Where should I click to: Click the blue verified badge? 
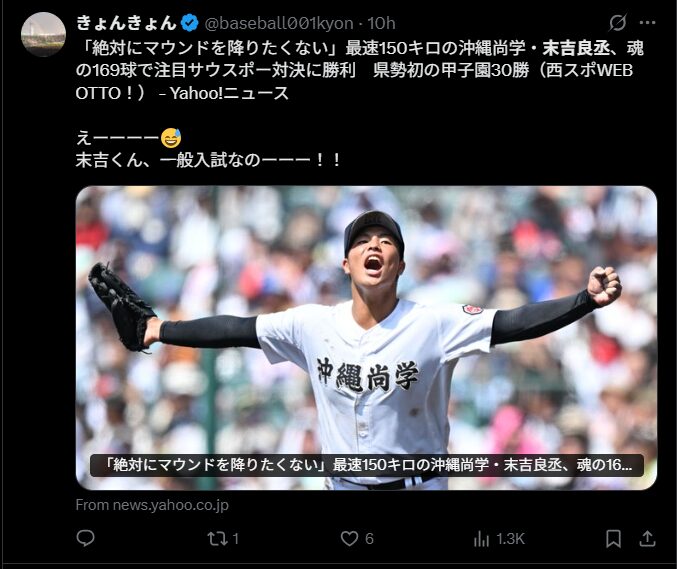coord(189,23)
